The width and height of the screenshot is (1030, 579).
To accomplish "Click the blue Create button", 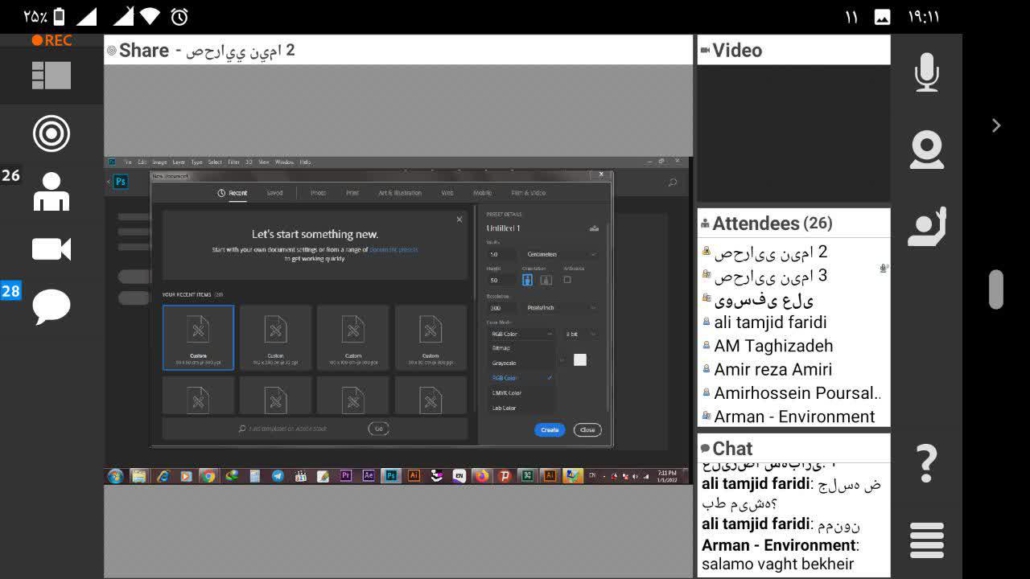I will pos(549,430).
